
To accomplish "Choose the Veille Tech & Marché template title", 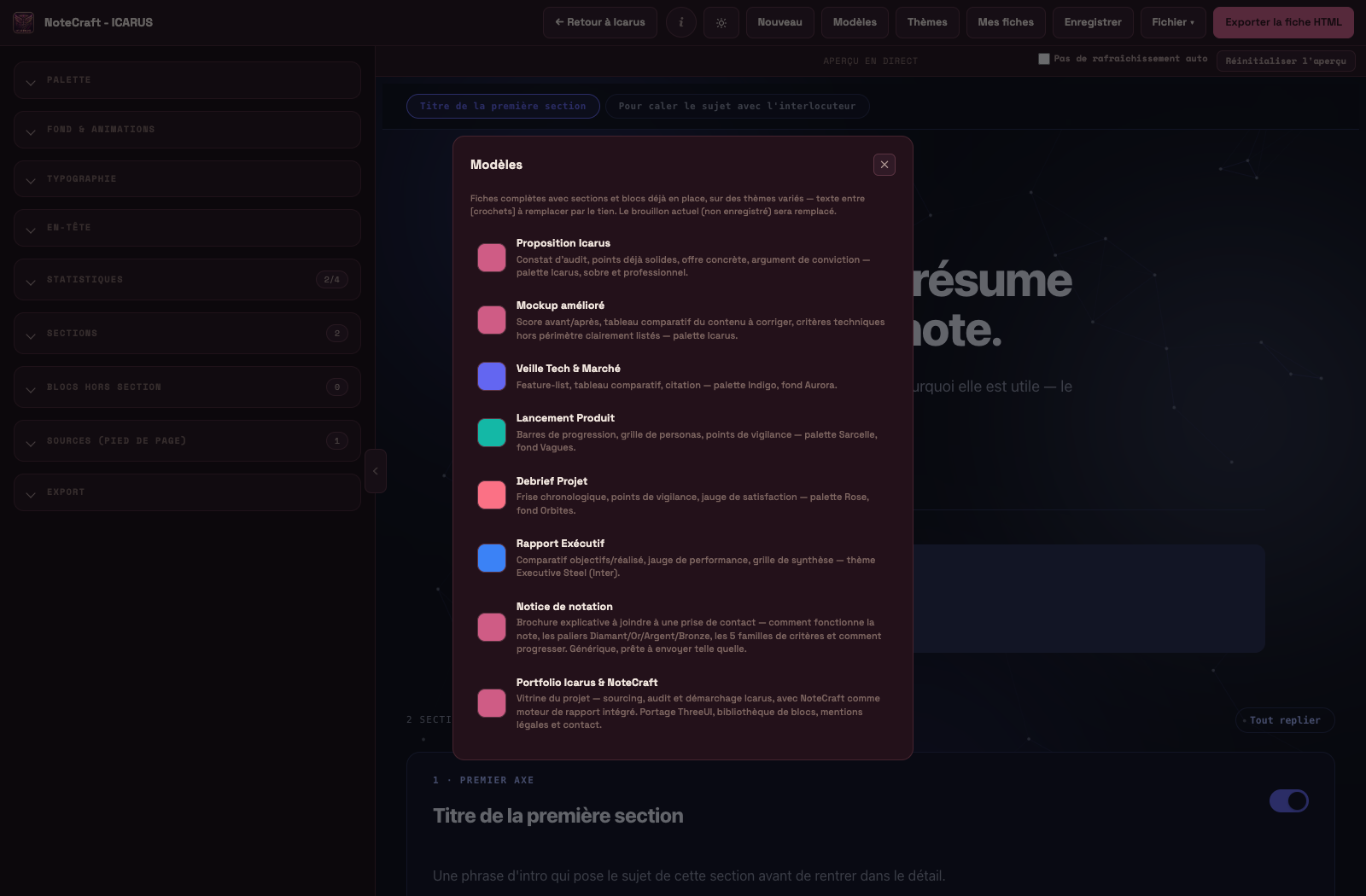I will 569,369.
